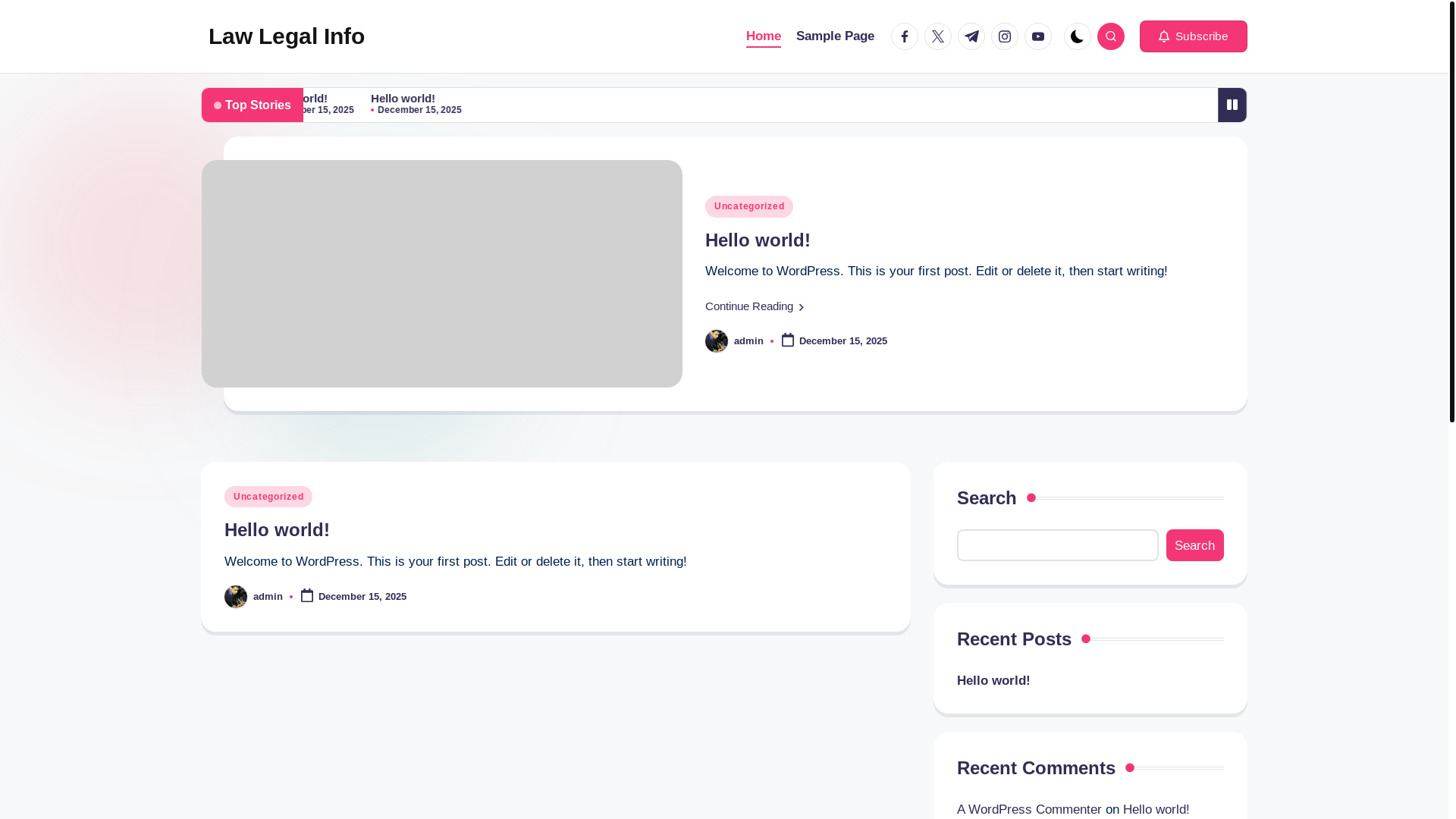Pause the Top Stories ticker
Viewport: 1456px width, 819px height.
[1232, 105]
